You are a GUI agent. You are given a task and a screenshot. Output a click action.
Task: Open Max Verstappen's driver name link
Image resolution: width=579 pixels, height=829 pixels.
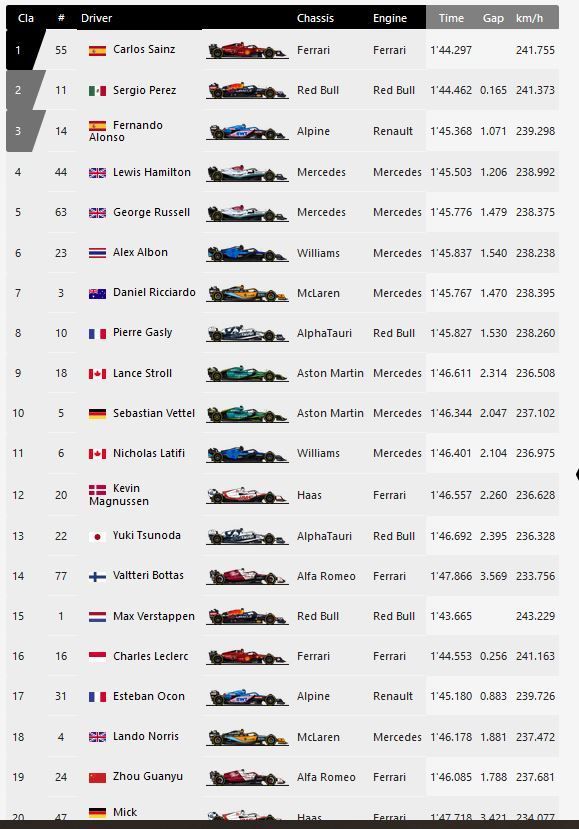coord(154,616)
